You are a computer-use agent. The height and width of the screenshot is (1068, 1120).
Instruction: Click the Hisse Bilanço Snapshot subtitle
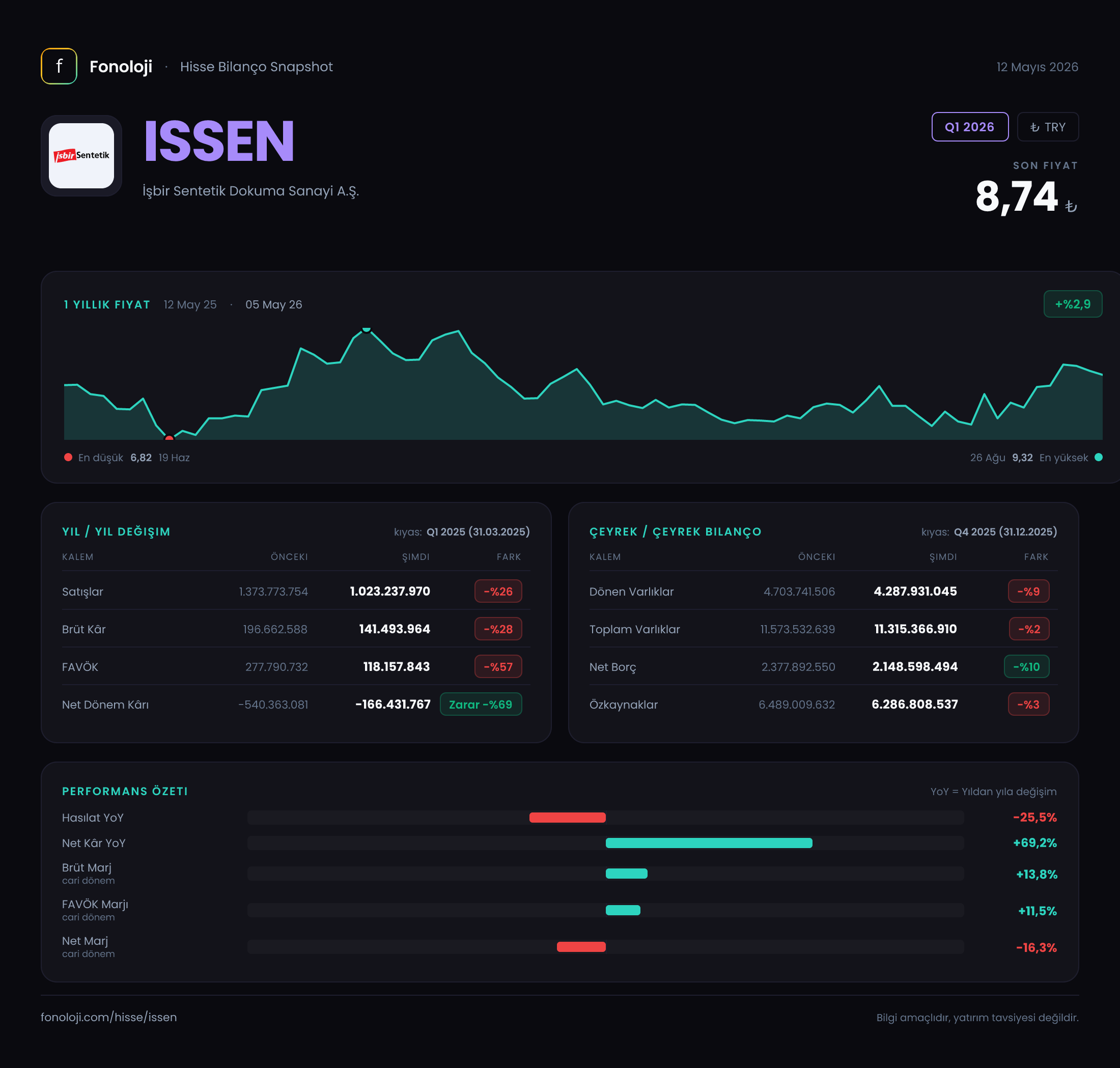click(x=256, y=67)
